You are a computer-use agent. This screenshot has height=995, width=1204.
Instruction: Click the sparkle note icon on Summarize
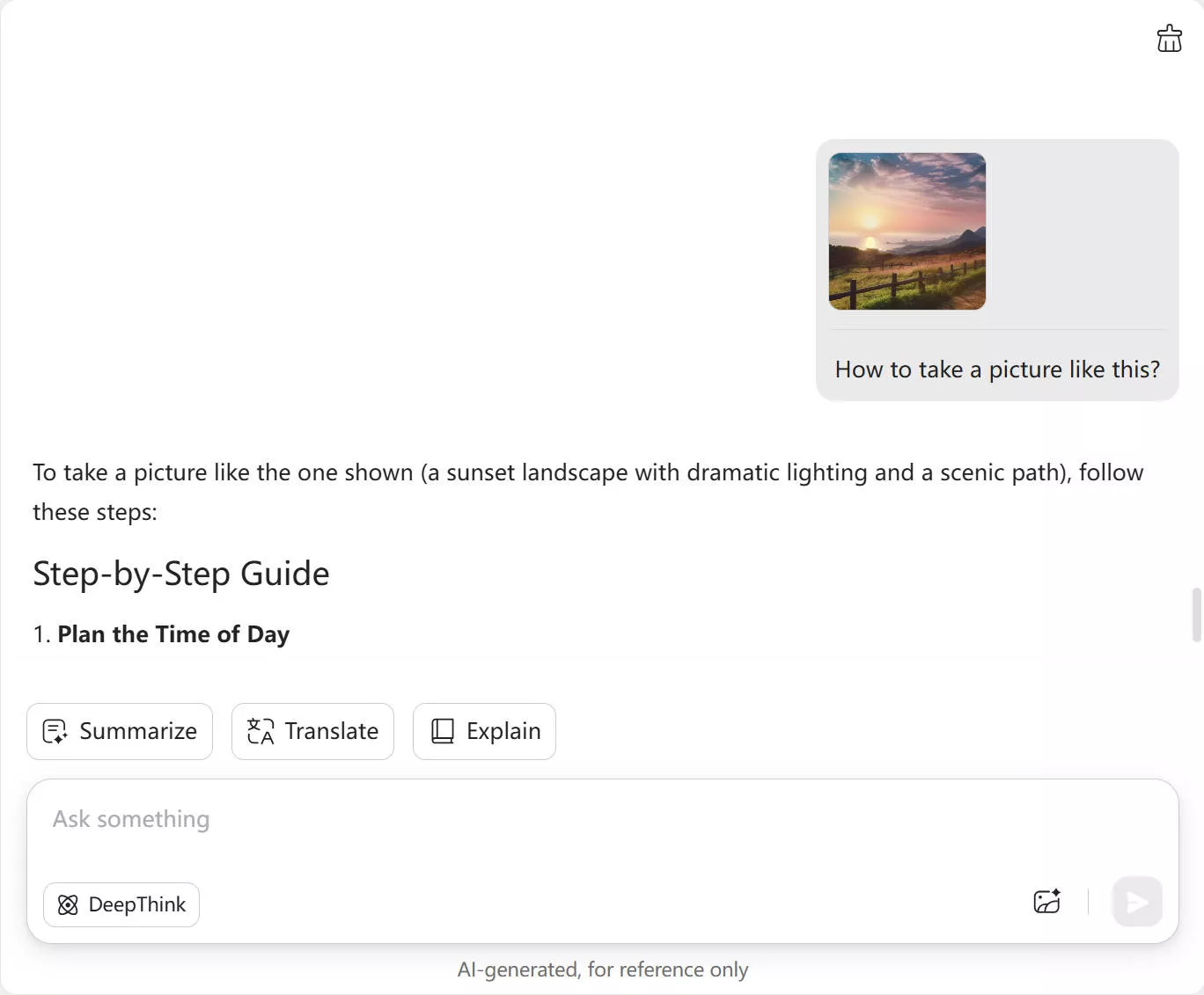55,731
